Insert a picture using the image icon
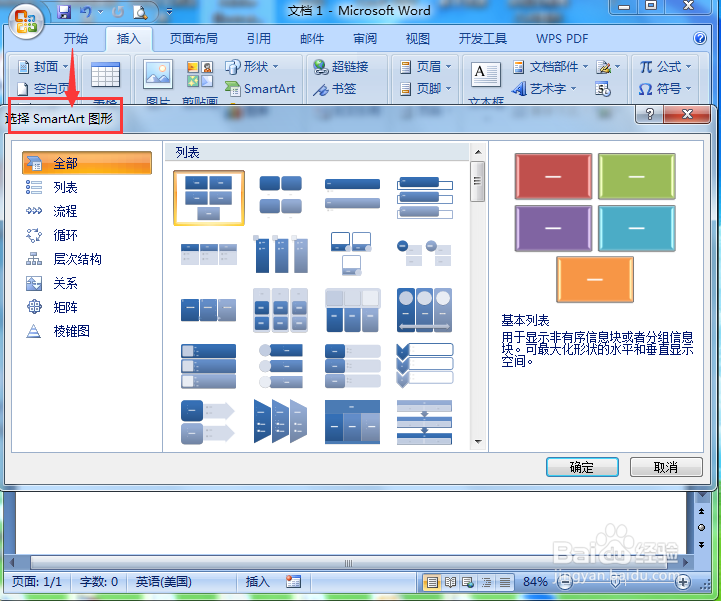721x601 pixels. tap(158, 74)
